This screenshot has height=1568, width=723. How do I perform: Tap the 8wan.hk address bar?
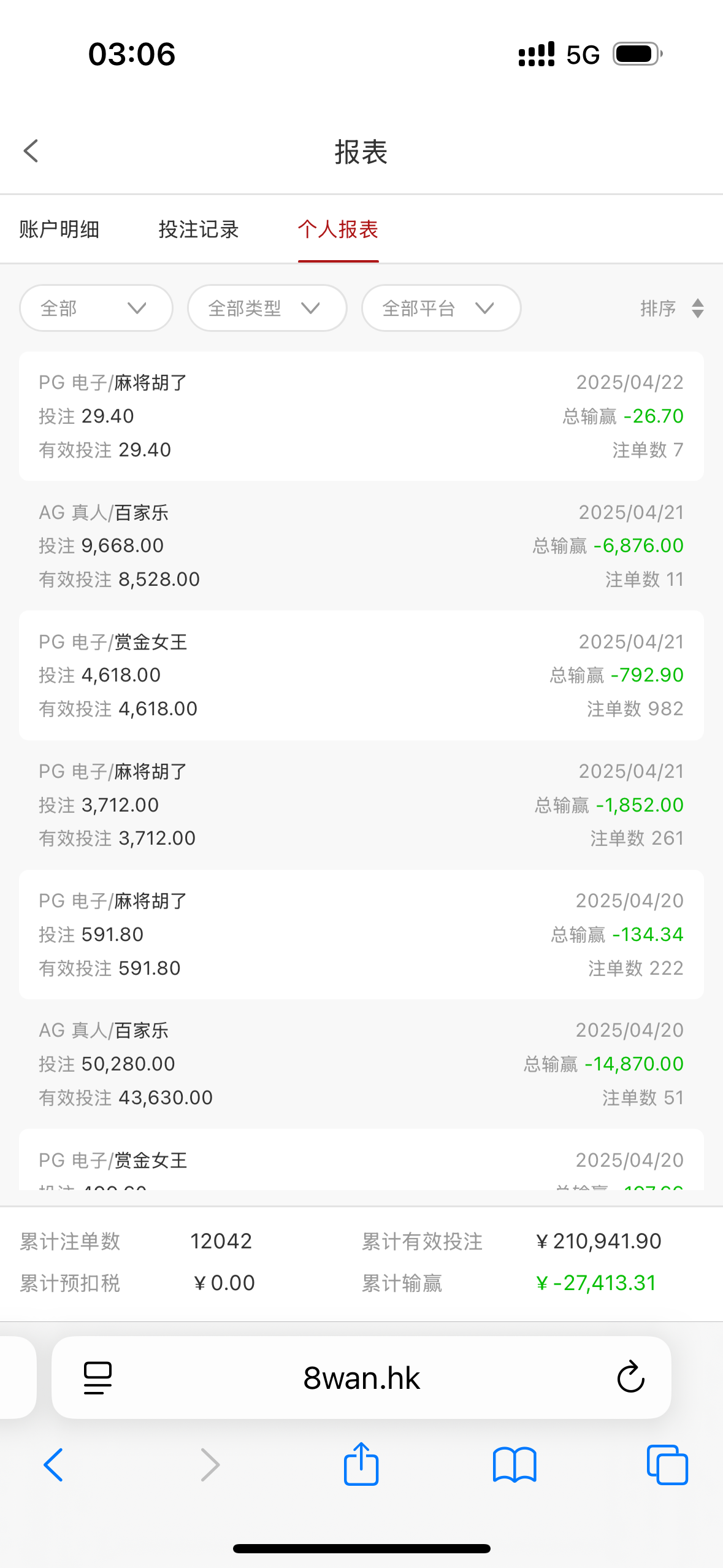[x=361, y=1378]
